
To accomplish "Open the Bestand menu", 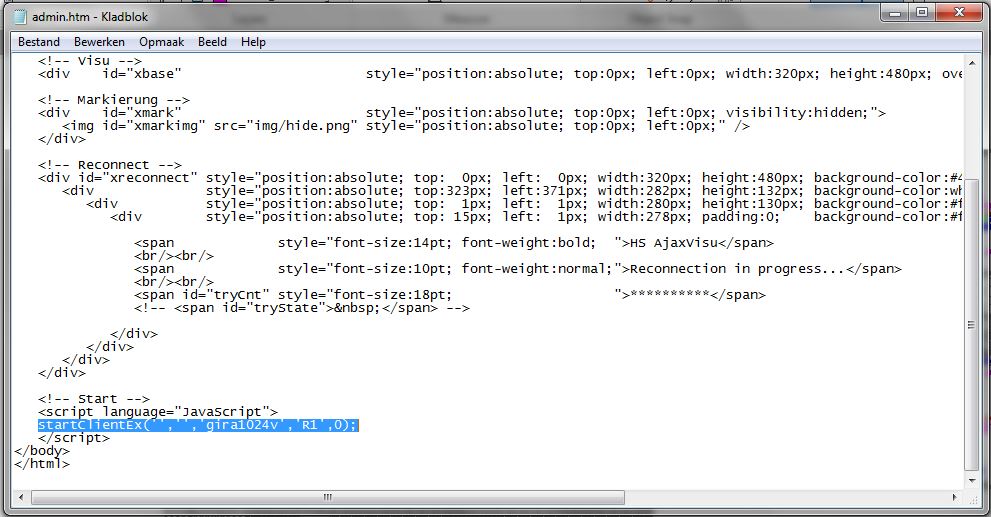I will [x=39, y=42].
